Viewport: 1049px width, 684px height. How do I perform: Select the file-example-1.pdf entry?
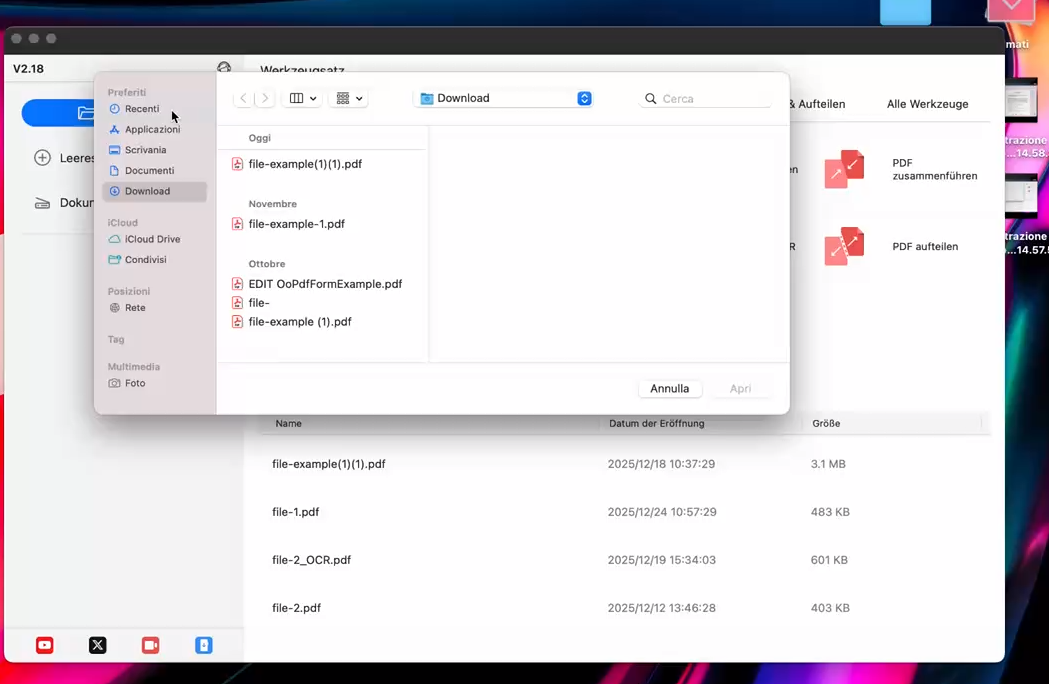pyautogui.click(x=296, y=224)
